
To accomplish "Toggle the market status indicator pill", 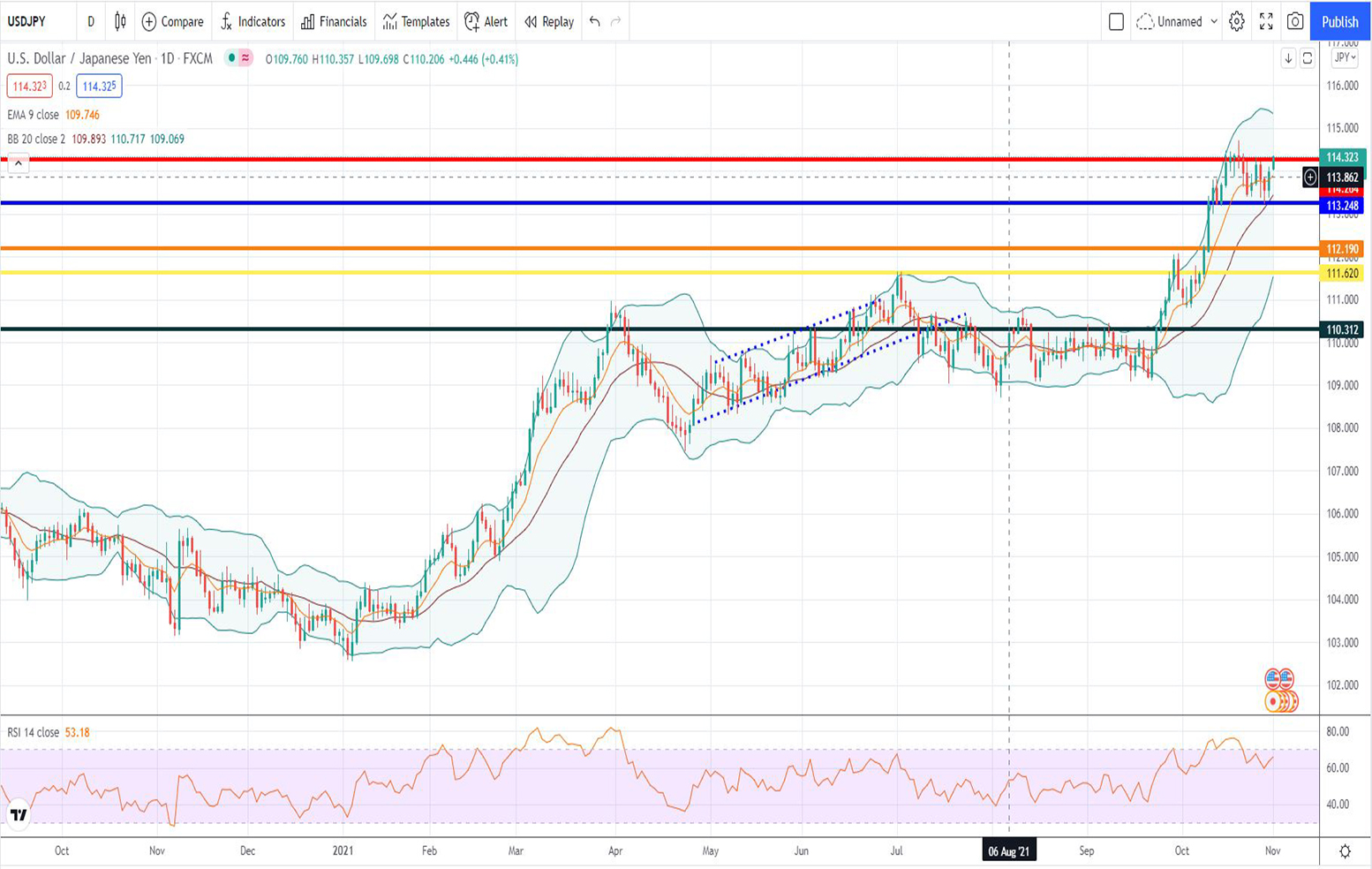I will pyautogui.click(x=238, y=58).
